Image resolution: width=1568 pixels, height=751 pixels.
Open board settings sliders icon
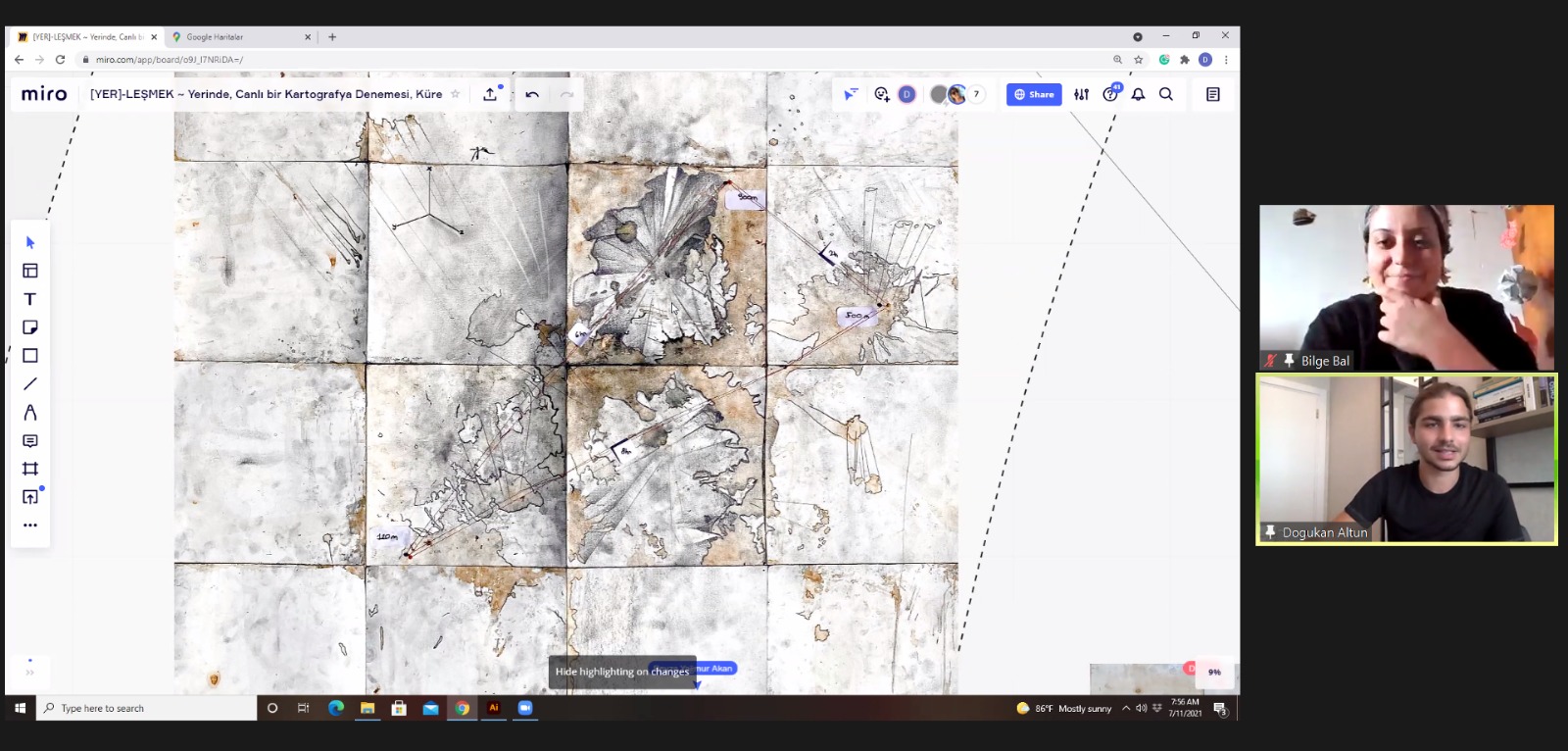(x=1081, y=94)
